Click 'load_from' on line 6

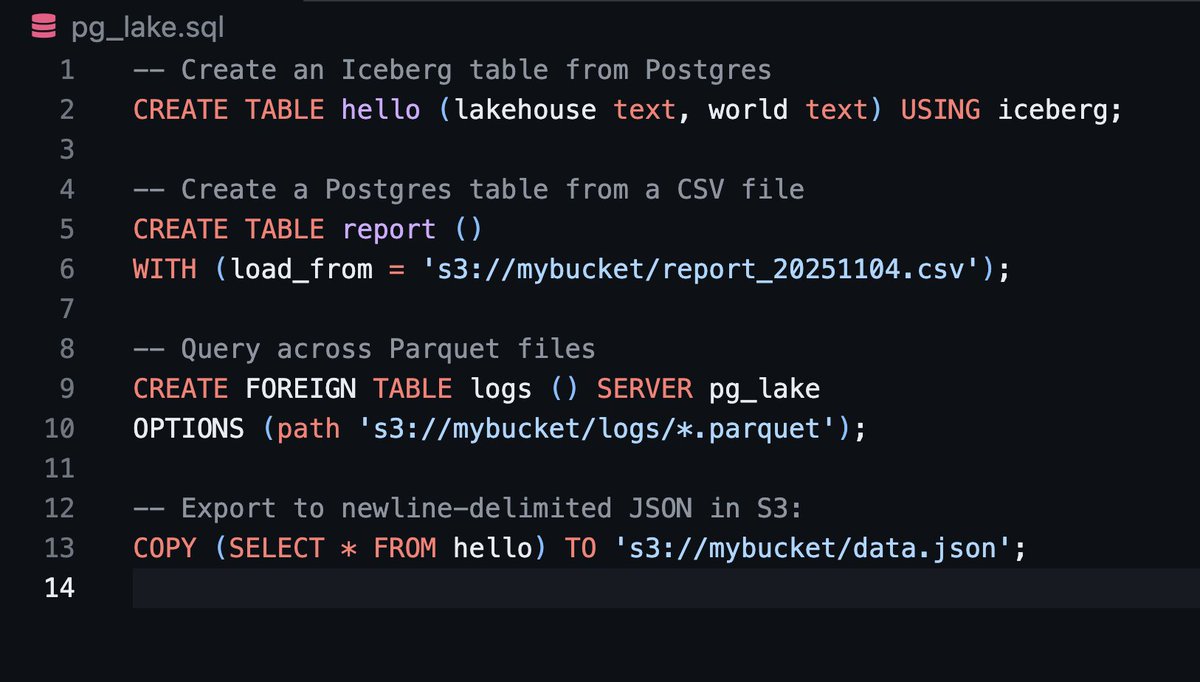302,270
